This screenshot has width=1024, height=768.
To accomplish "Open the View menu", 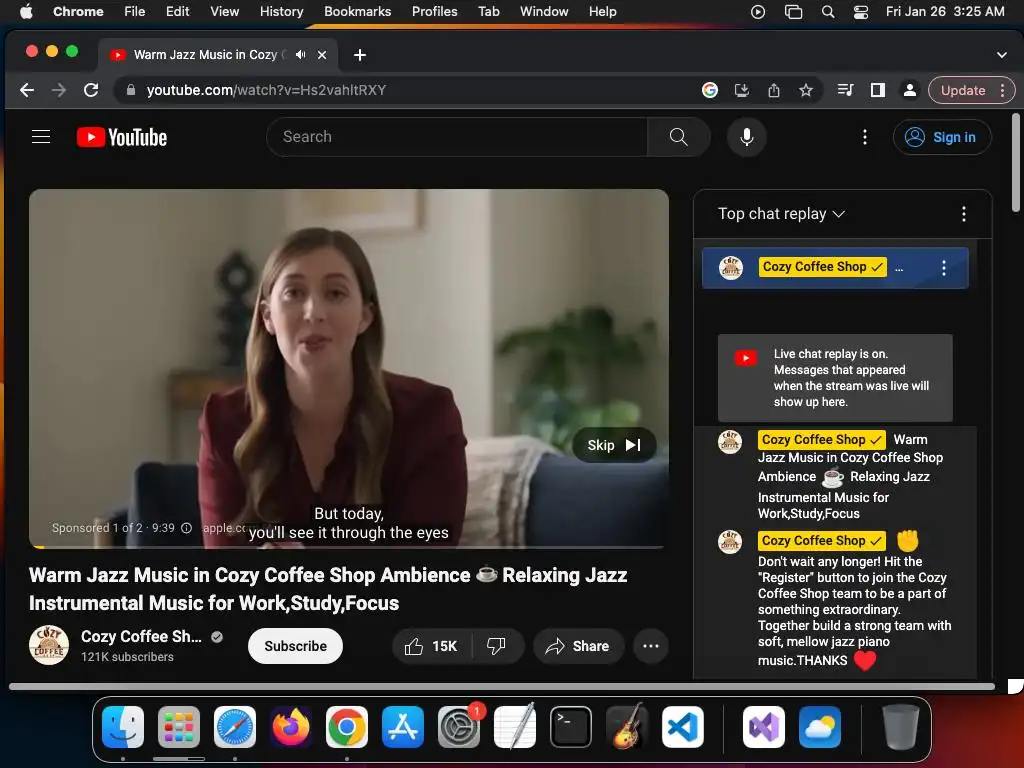I will [224, 12].
